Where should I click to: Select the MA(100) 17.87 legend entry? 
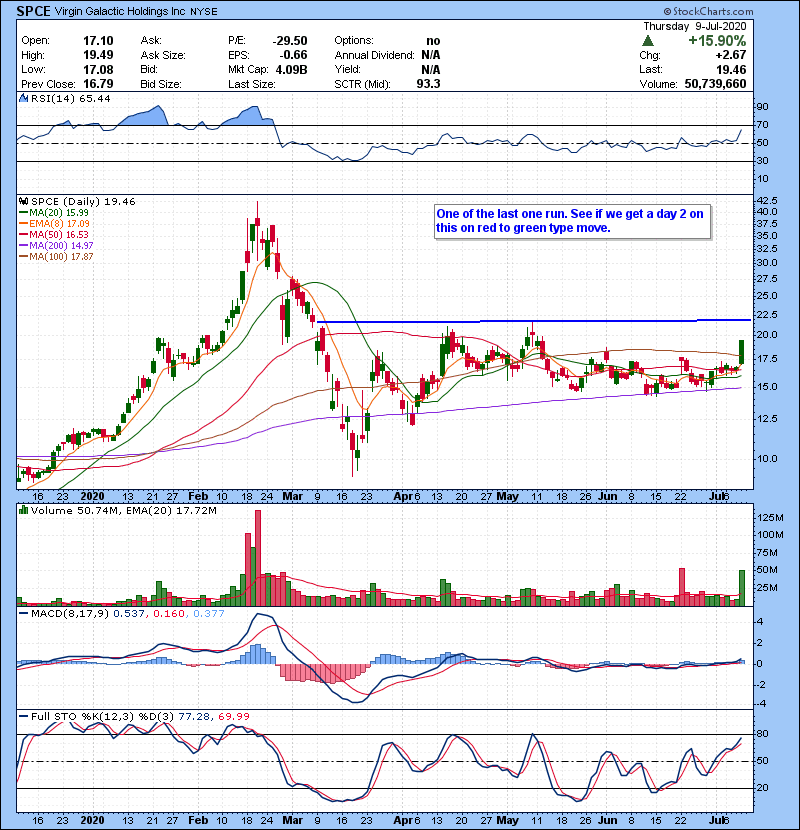pos(56,257)
